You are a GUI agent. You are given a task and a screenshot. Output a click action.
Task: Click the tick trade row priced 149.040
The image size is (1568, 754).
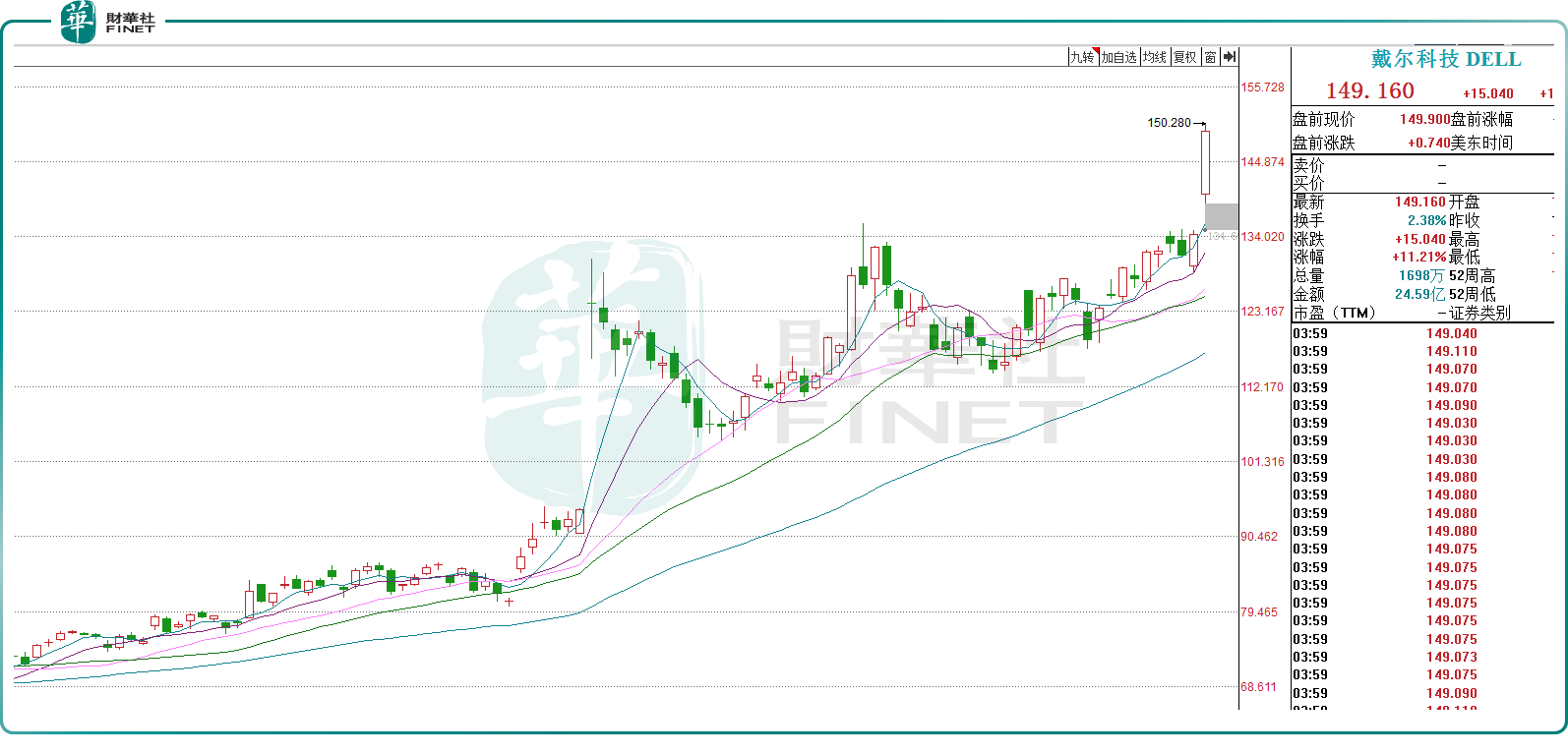[1422, 333]
